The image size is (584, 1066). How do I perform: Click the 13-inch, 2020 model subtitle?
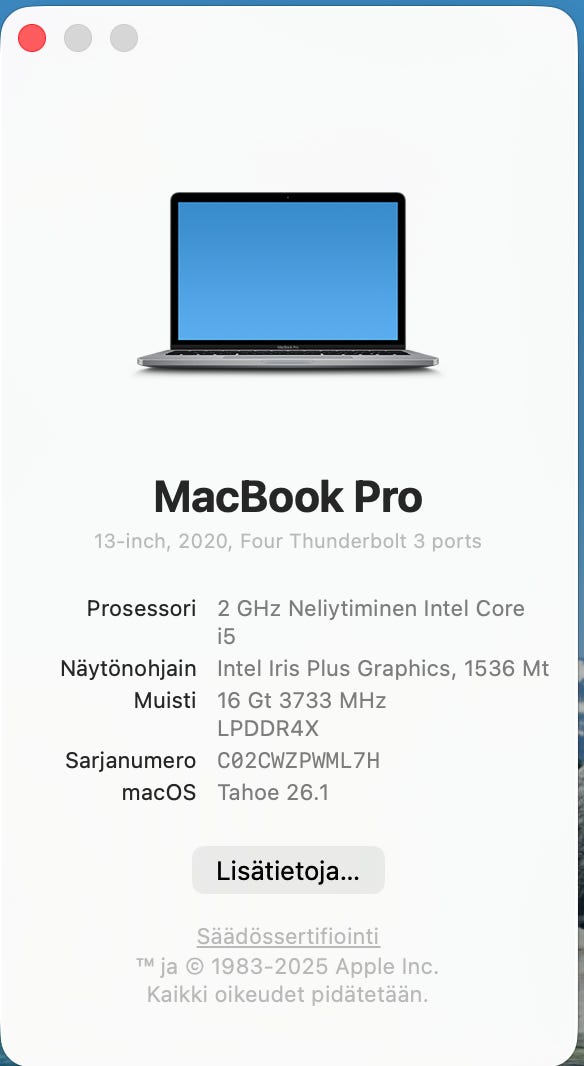click(x=288, y=541)
